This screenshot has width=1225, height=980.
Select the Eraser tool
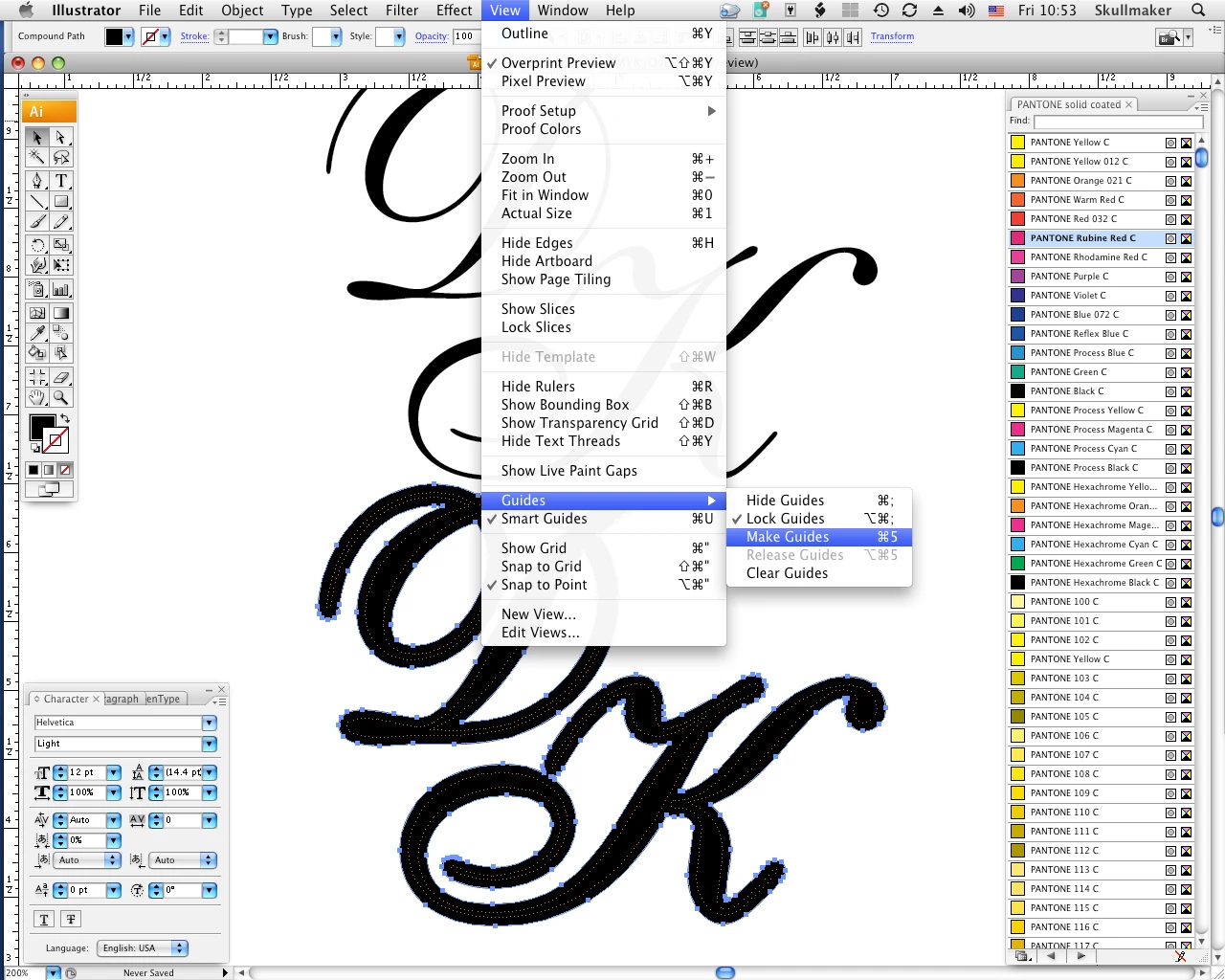tap(61, 377)
